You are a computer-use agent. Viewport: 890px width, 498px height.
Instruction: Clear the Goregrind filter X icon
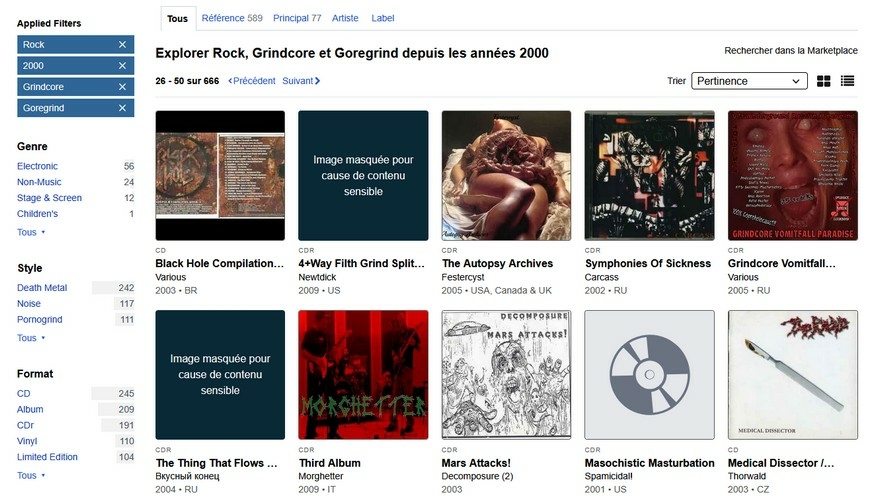pos(122,108)
